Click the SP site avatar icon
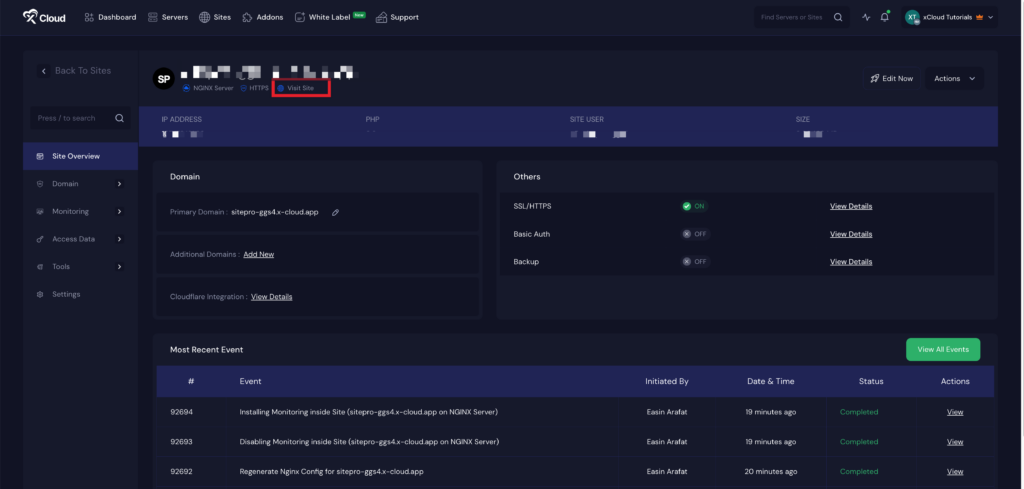 pyautogui.click(x=164, y=78)
